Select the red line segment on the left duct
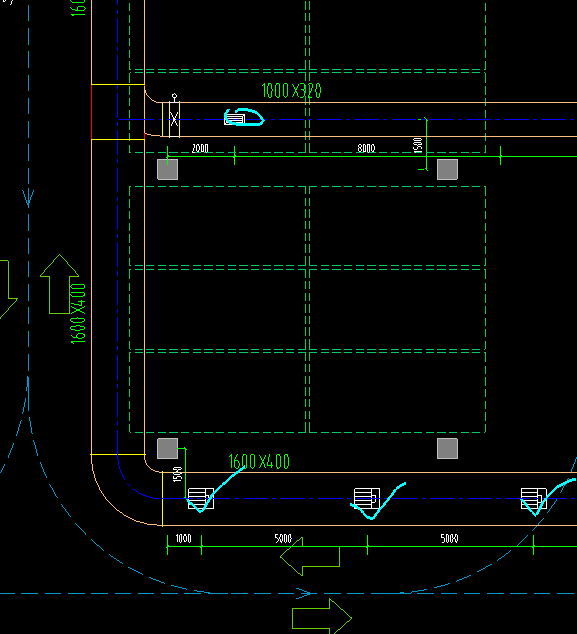This screenshot has width=577, height=634. [x=92, y=112]
